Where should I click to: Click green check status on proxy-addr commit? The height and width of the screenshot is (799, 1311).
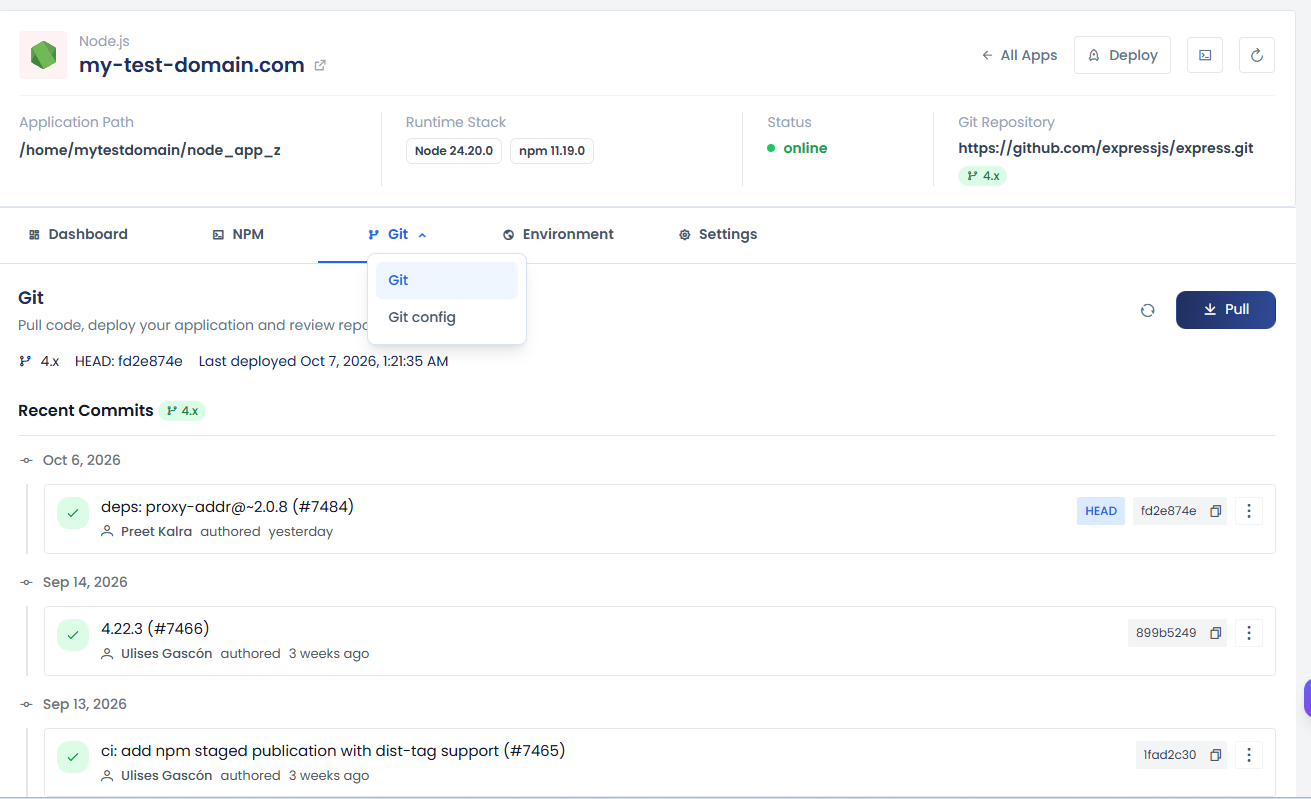click(73, 513)
